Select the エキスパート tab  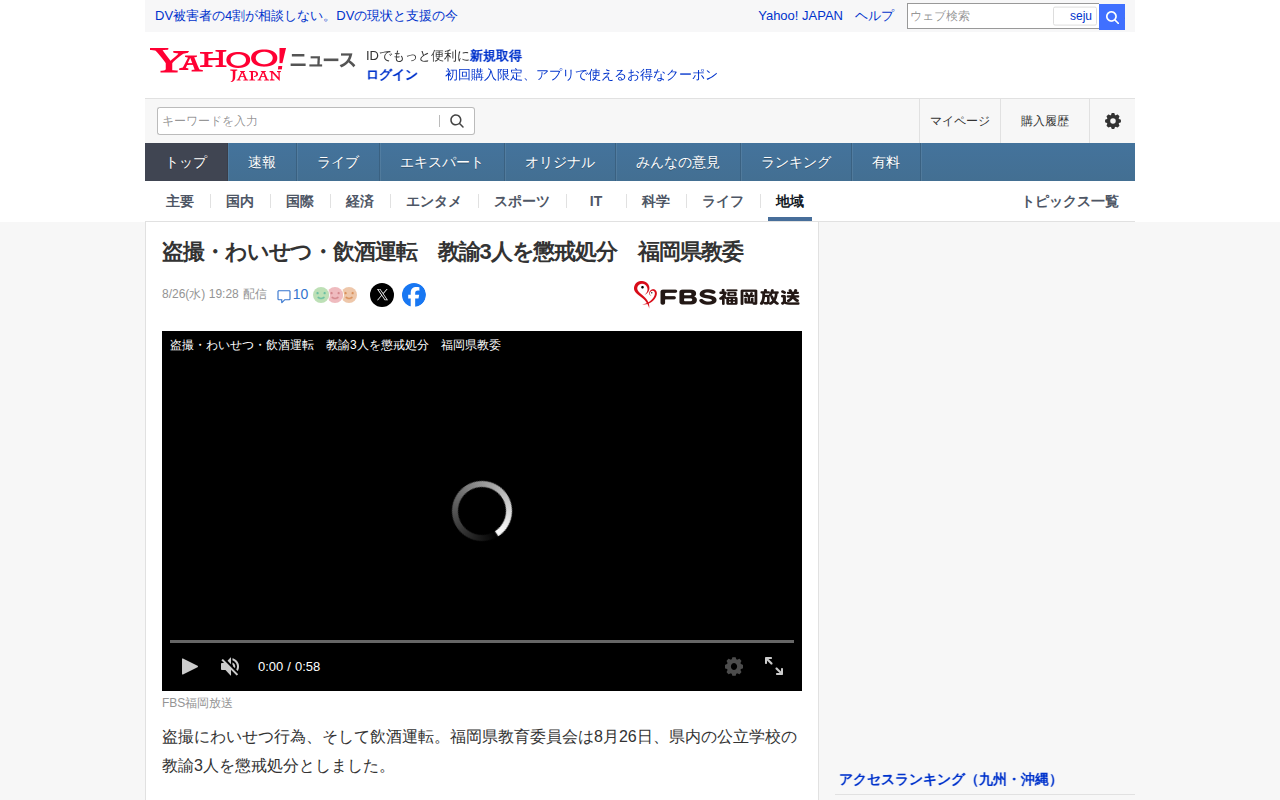[442, 162]
